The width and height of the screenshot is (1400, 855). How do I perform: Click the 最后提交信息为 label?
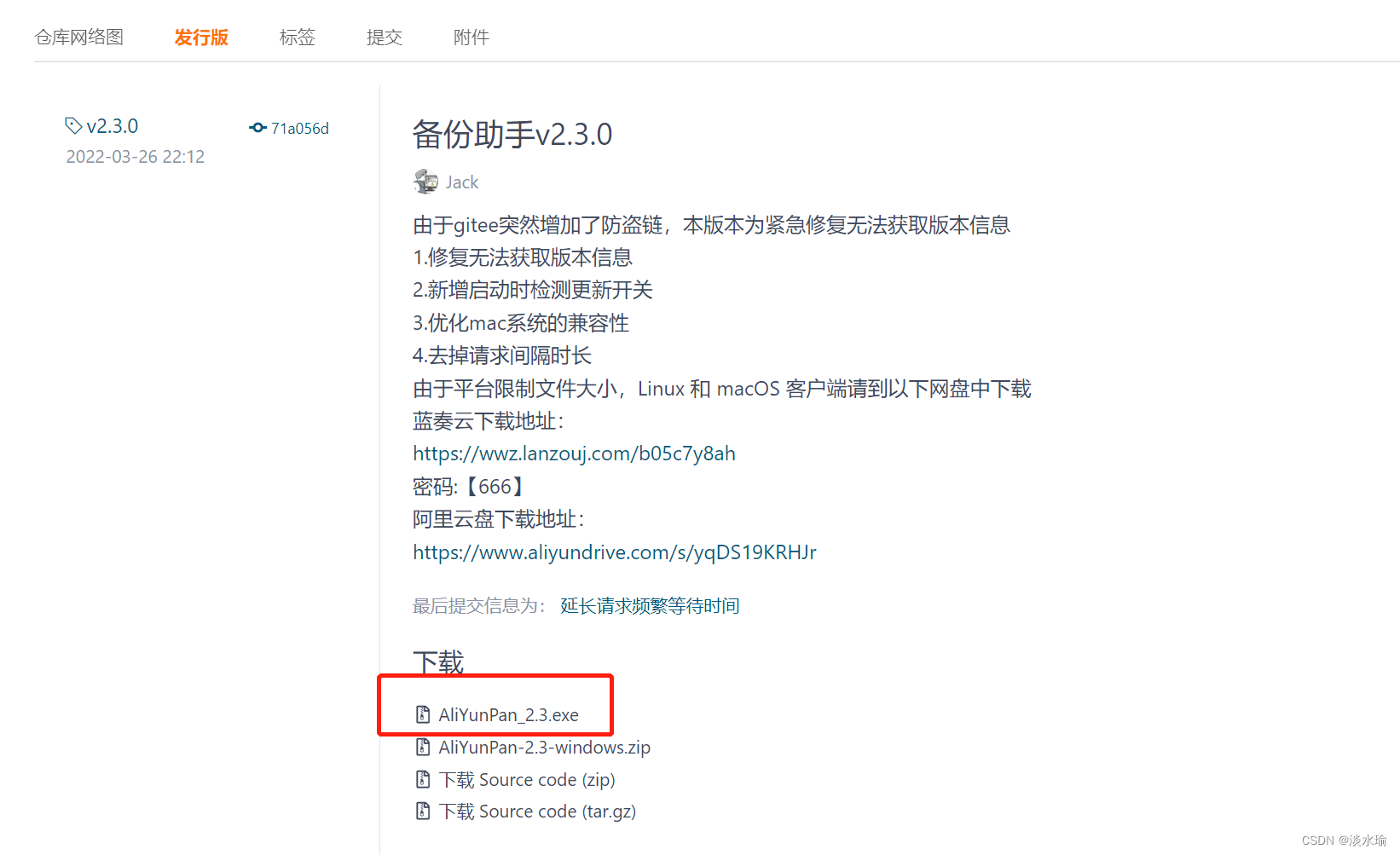click(x=479, y=606)
